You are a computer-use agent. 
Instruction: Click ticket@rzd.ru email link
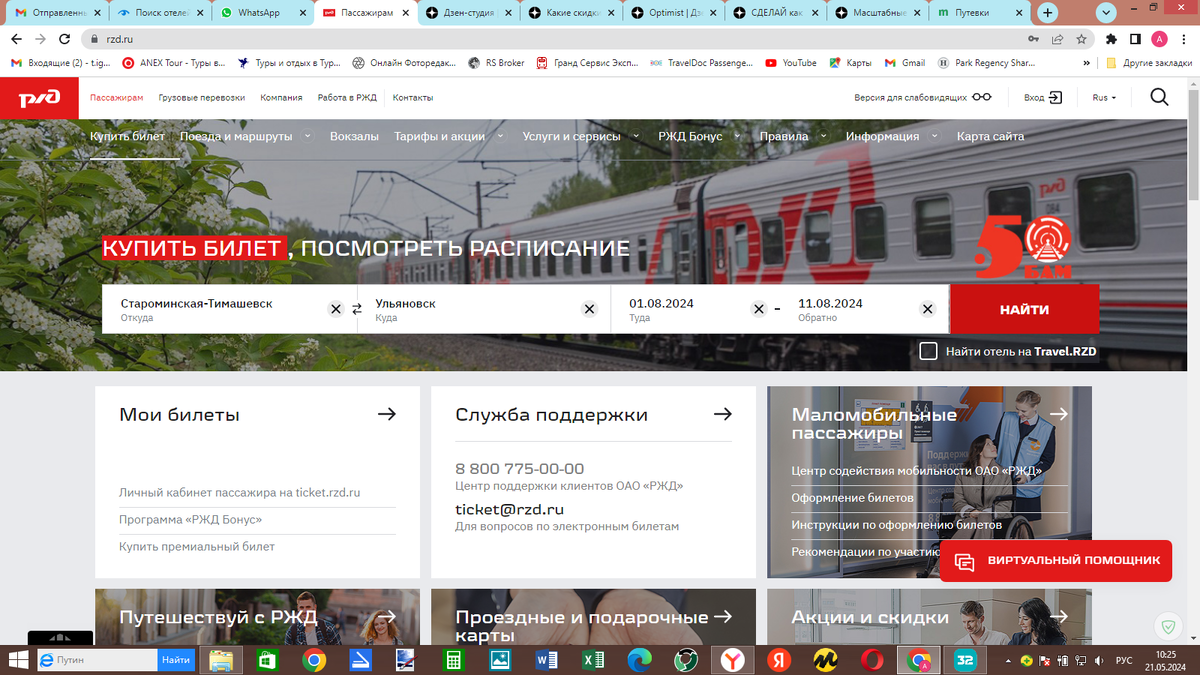click(509, 510)
